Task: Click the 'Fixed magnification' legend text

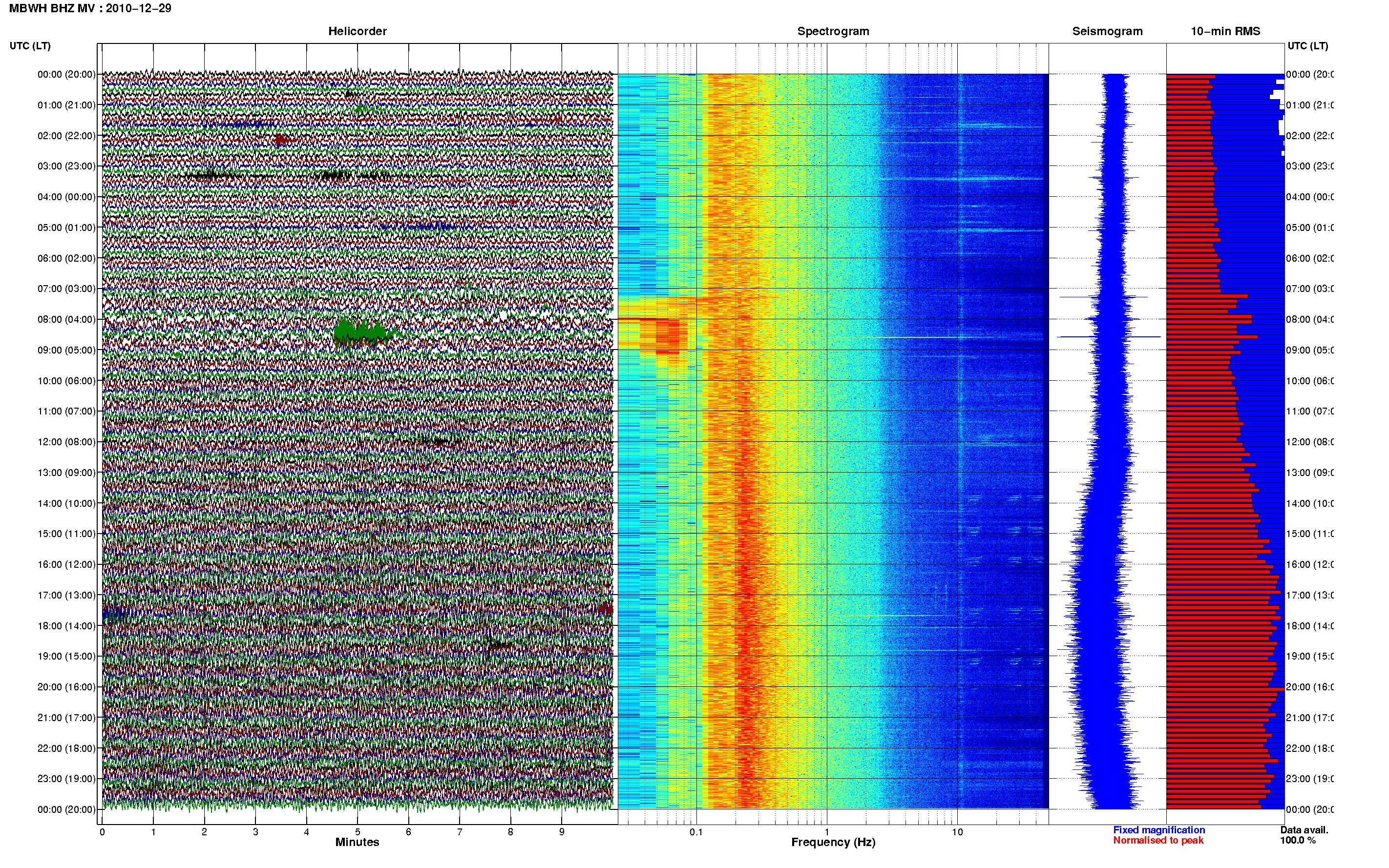Action: [x=1159, y=830]
